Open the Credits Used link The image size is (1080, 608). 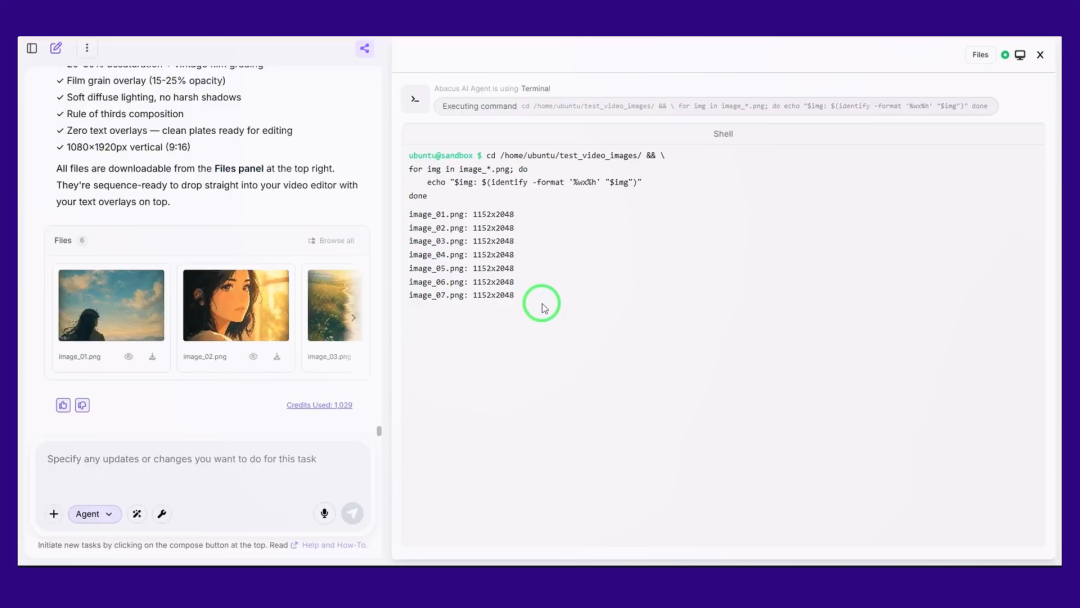pyautogui.click(x=320, y=405)
